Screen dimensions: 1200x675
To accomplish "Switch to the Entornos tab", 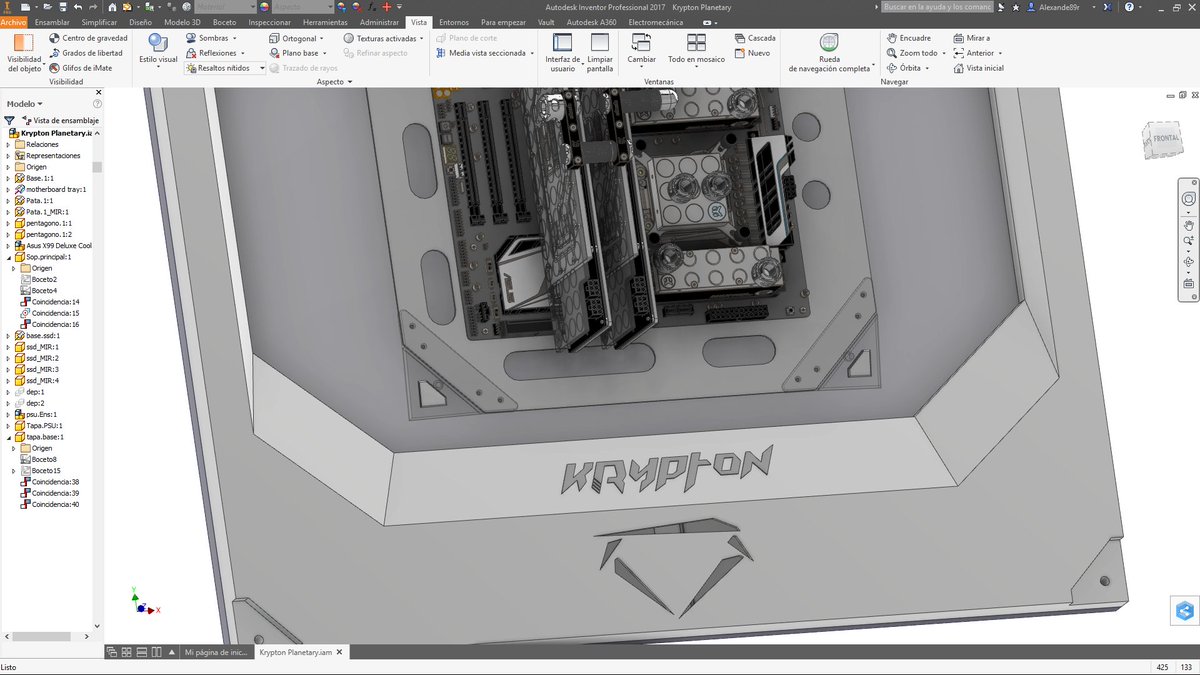I will point(453,21).
